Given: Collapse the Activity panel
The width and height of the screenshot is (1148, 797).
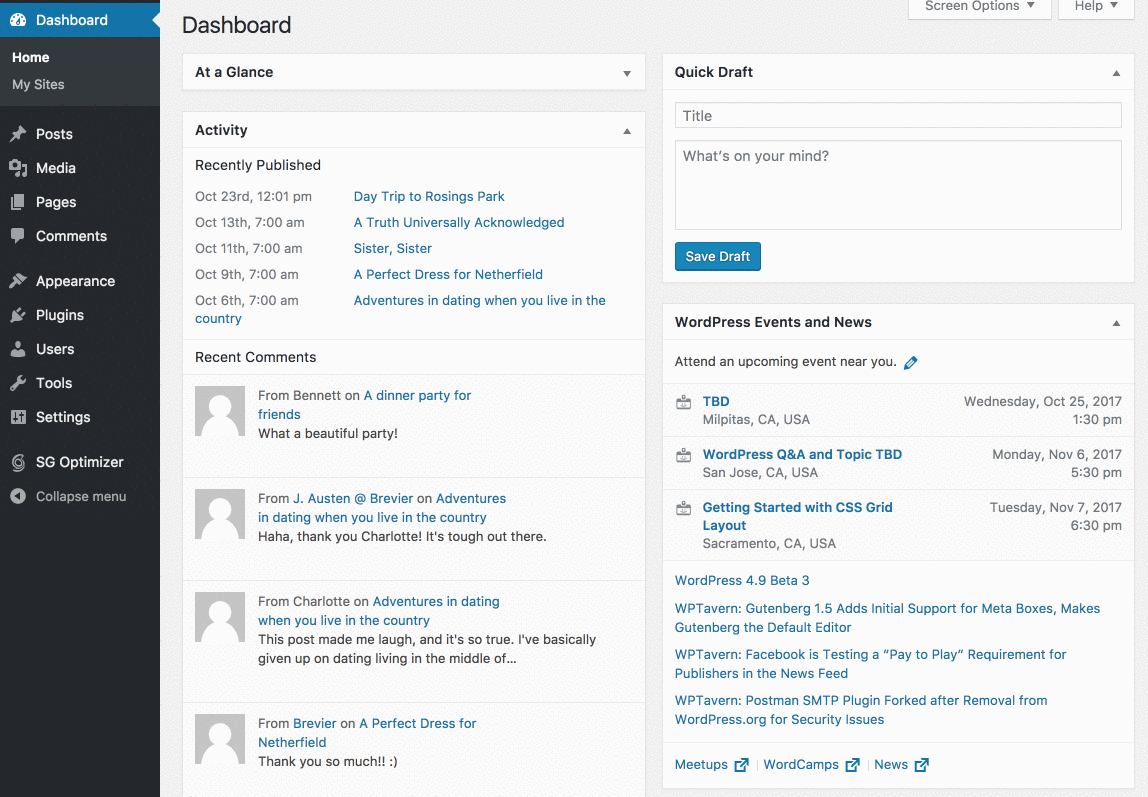Looking at the screenshot, I should (627, 131).
